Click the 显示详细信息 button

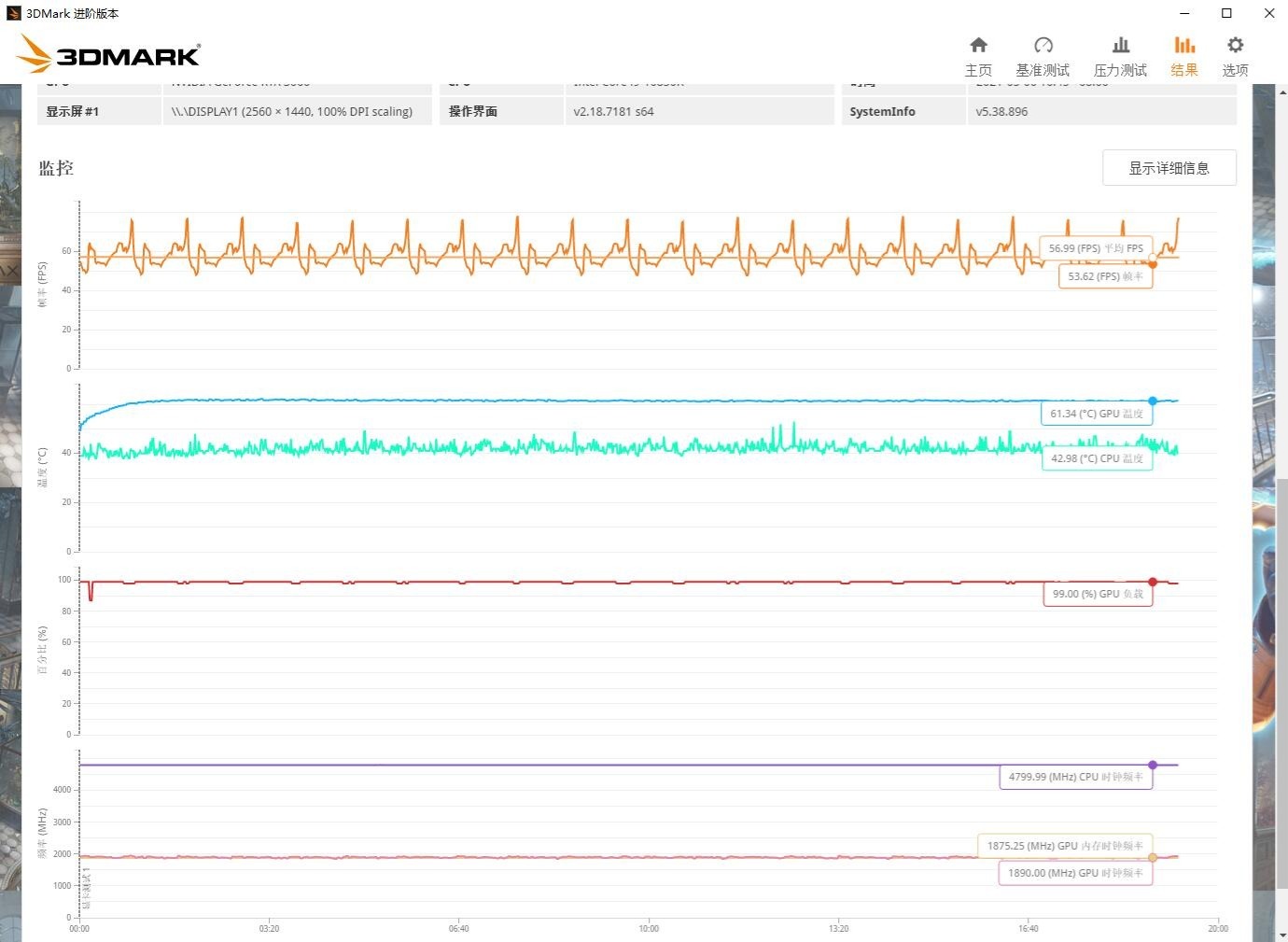coord(1169,168)
